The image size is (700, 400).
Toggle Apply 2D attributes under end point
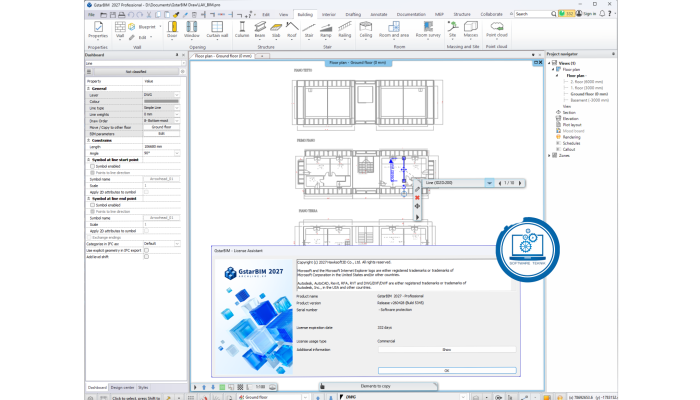pyautogui.click(x=146, y=231)
